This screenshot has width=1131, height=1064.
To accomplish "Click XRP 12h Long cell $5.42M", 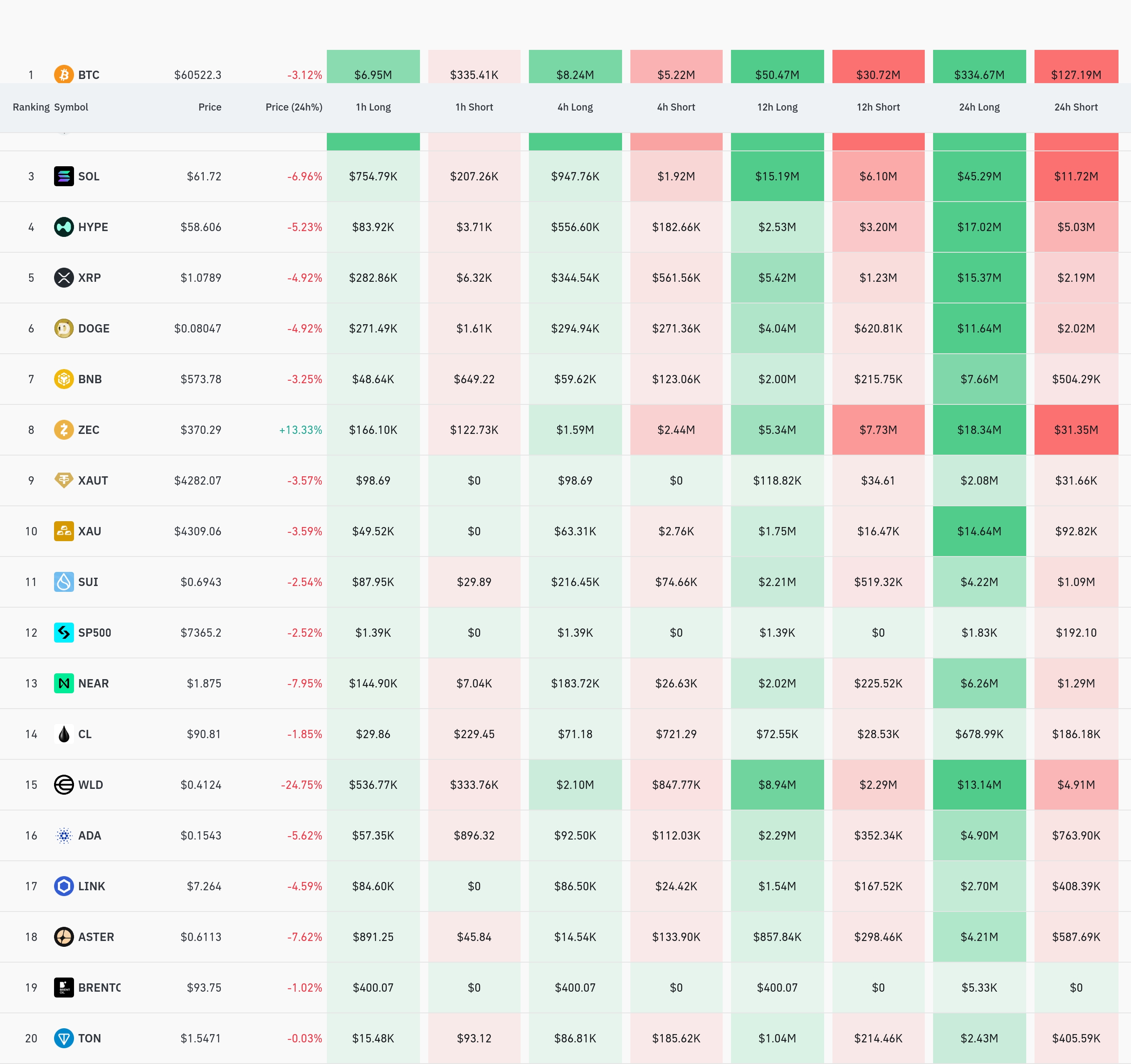I will coord(777,278).
